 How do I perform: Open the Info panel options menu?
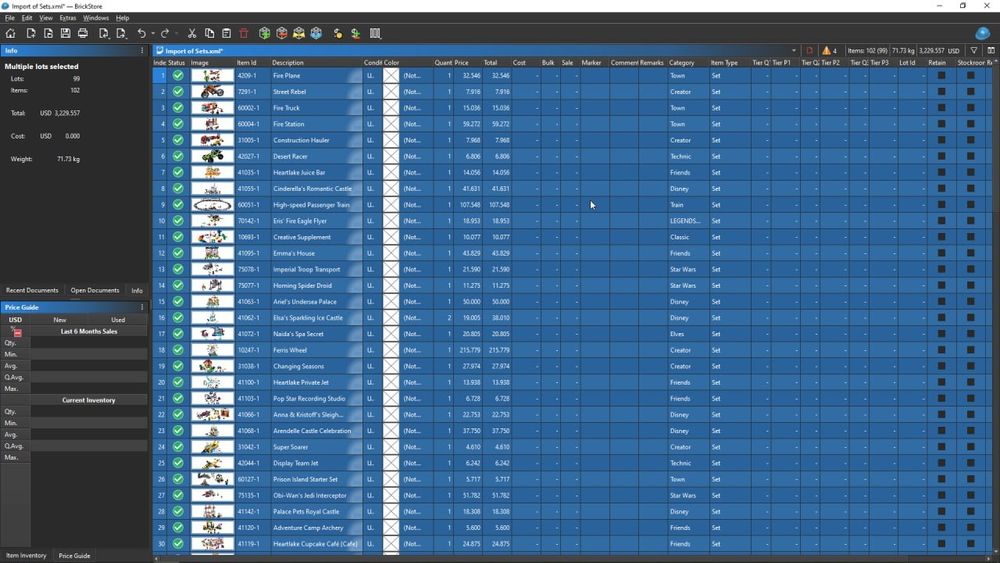[x=142, y=50]
